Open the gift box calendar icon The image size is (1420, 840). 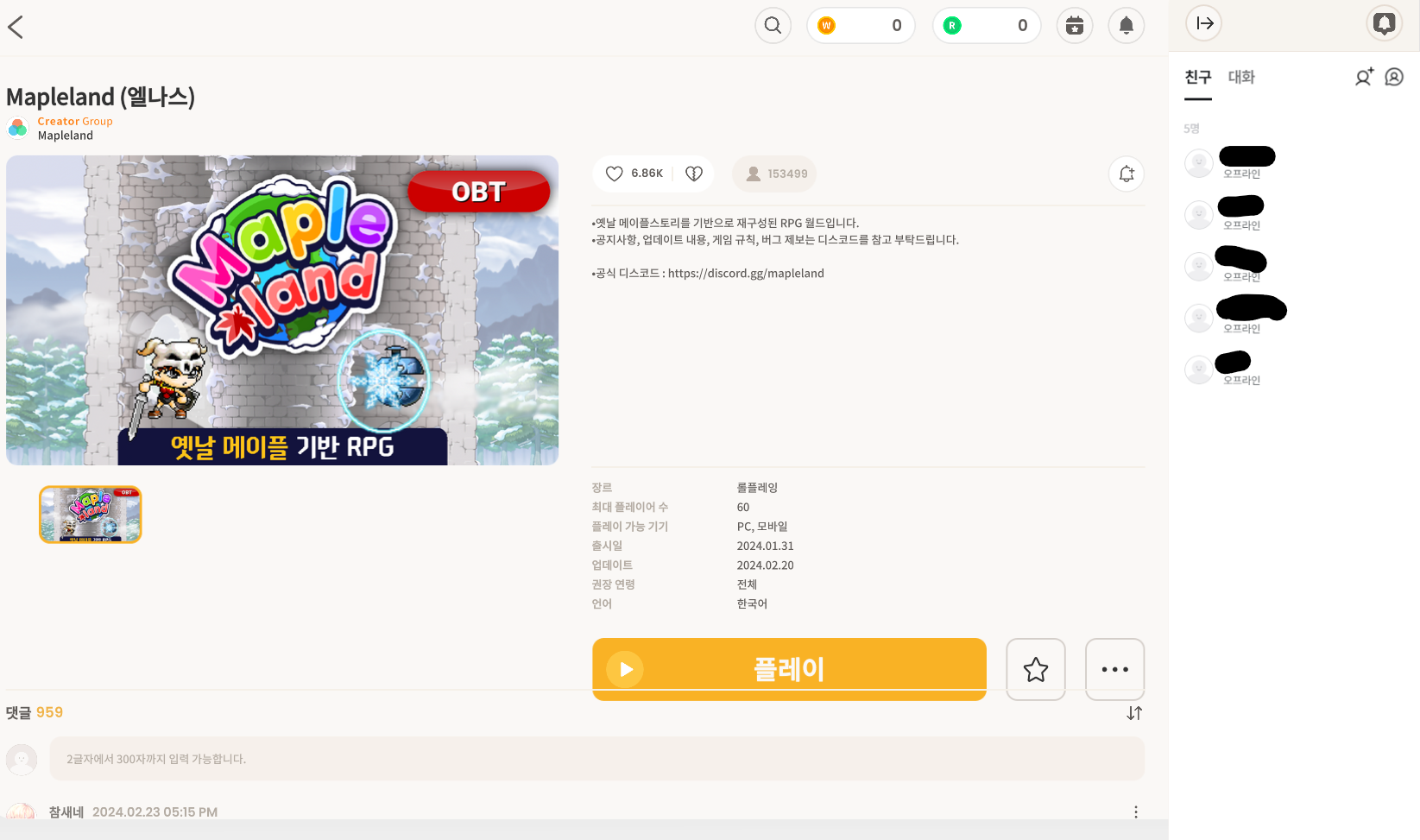1075,25
